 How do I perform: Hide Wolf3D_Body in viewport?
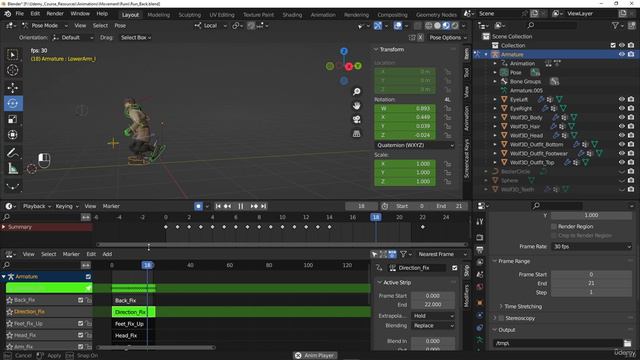(x=622, y=117)
